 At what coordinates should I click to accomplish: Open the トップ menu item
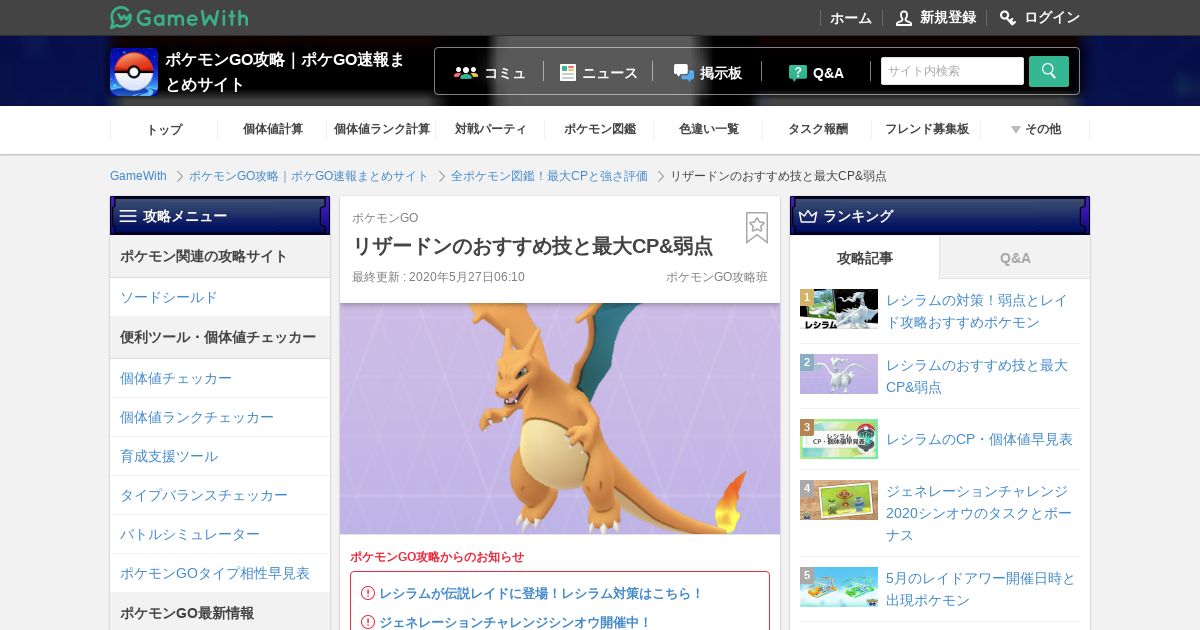pos(164,129)
